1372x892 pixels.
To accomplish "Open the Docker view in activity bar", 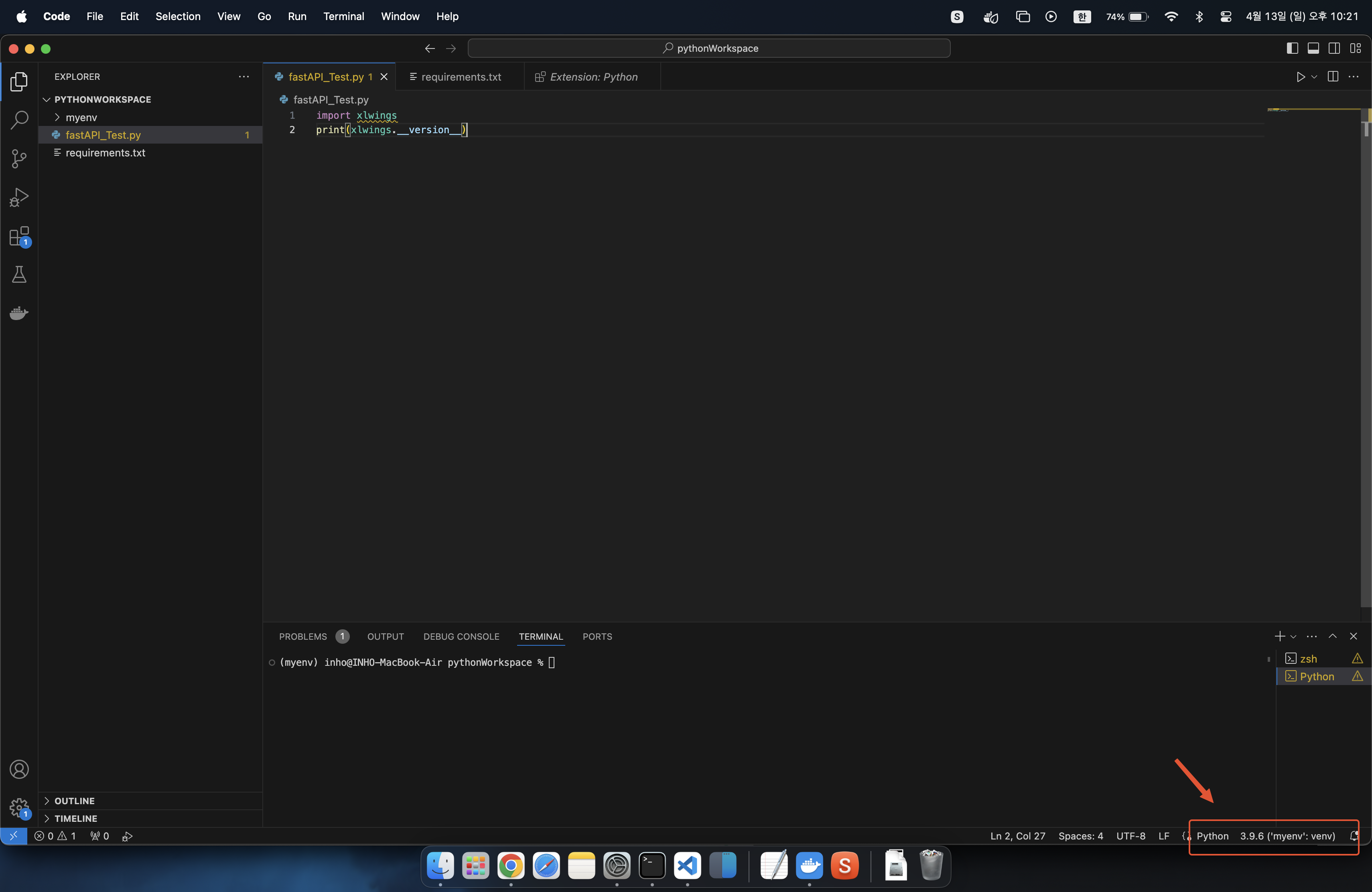I will (19, 314).
